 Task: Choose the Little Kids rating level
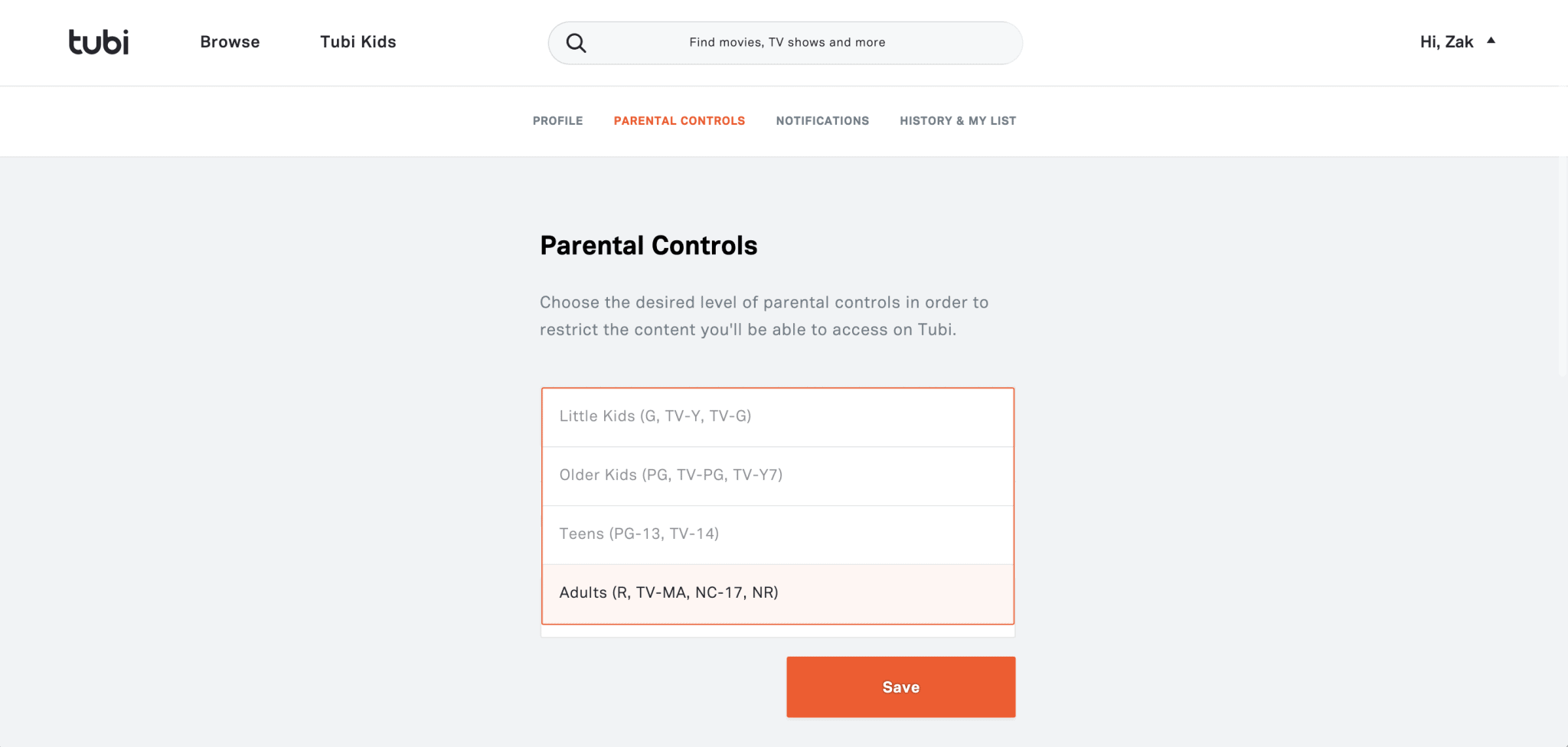[777, 416]
